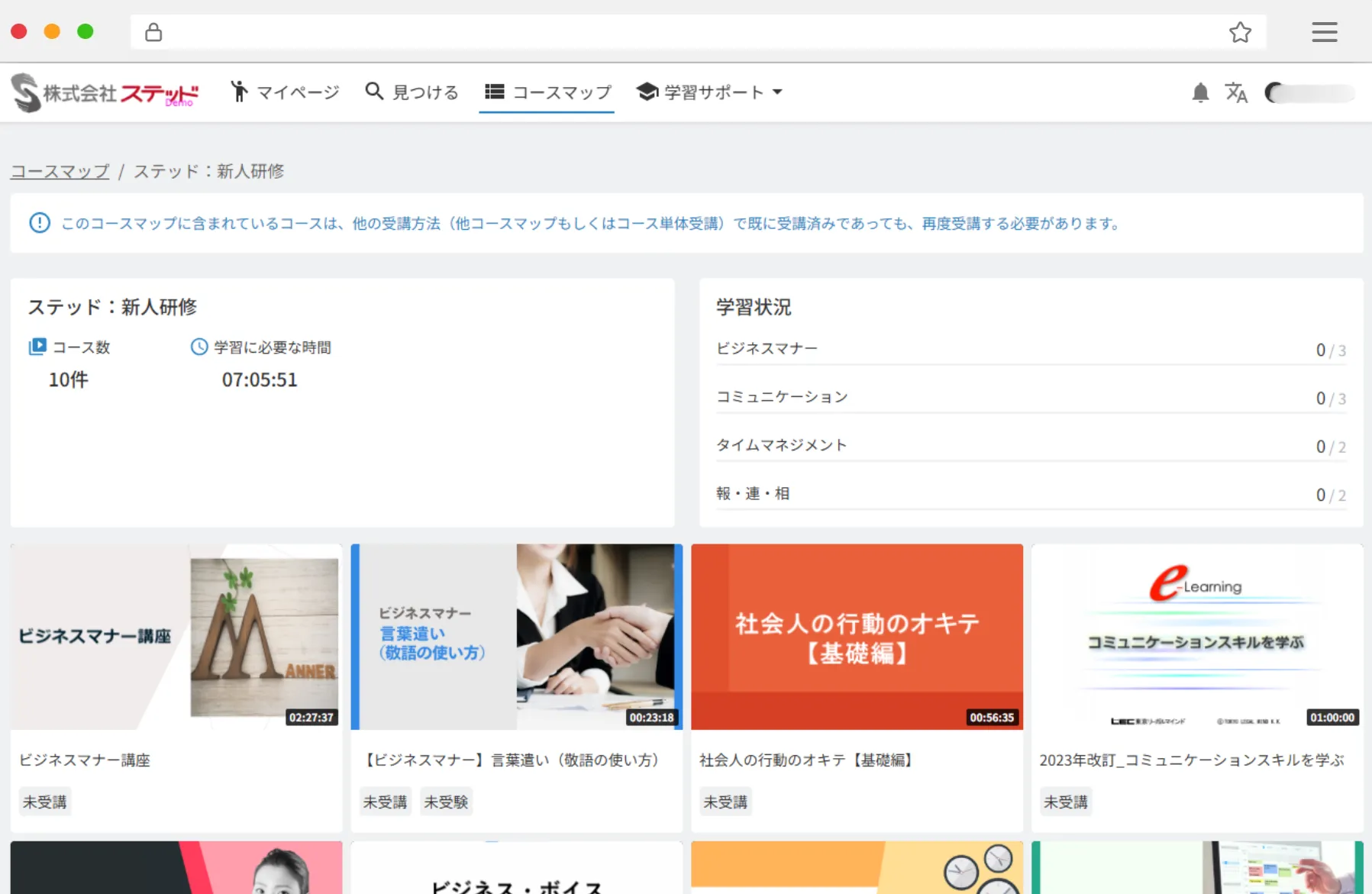Open the language translation icon
Image resolution: width=1372 pixels, height=894 pixels.
pyautogui.click(x=1236, y=92)
